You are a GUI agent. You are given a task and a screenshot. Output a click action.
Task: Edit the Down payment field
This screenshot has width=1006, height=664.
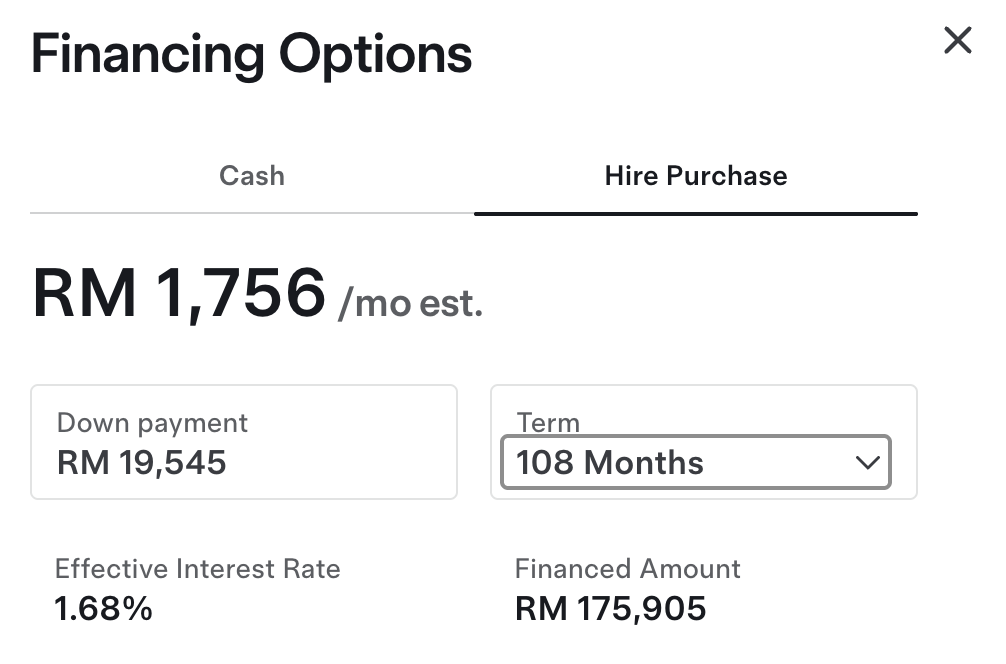click(x=244, y=442)
